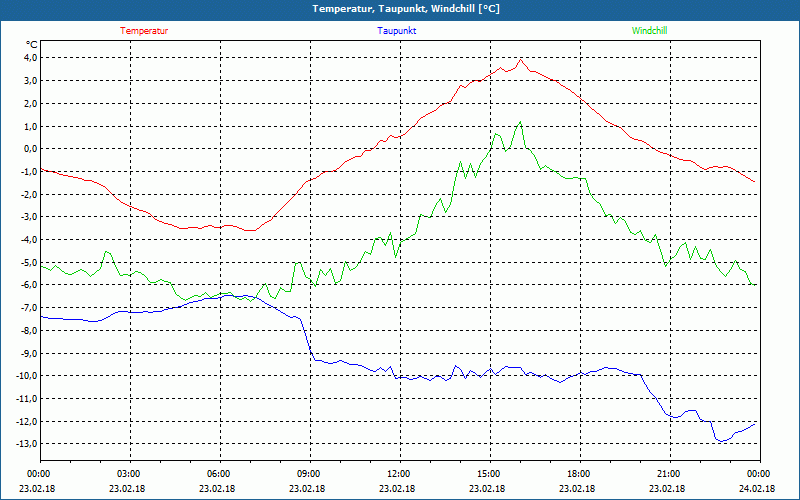Click the -6,0 y-axis value

pos(30,285)
